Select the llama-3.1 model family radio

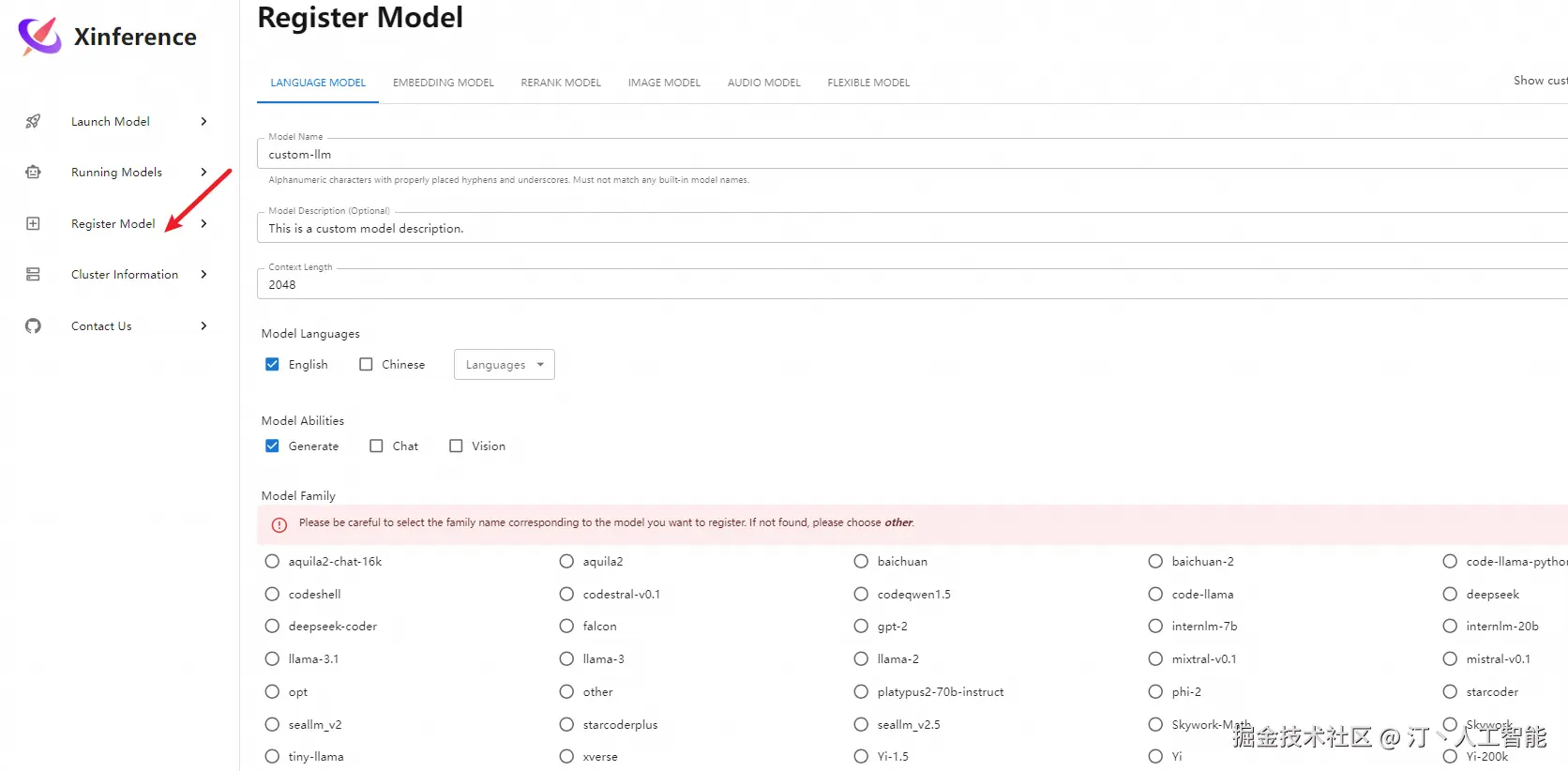[x=272, y=659]
